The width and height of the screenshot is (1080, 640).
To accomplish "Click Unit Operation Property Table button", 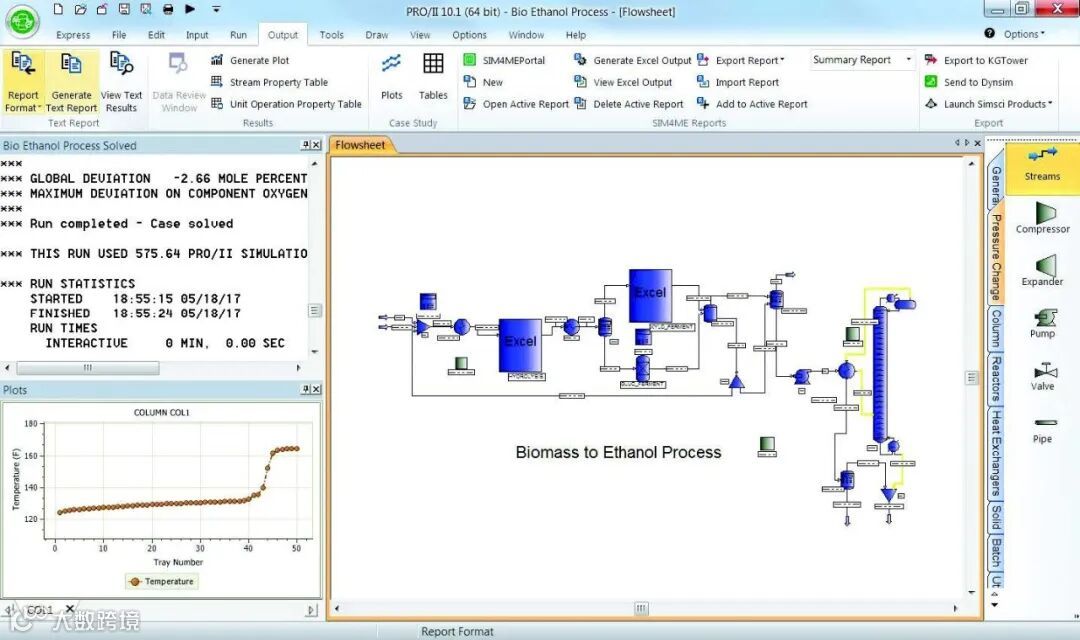I will coord(286,104).
